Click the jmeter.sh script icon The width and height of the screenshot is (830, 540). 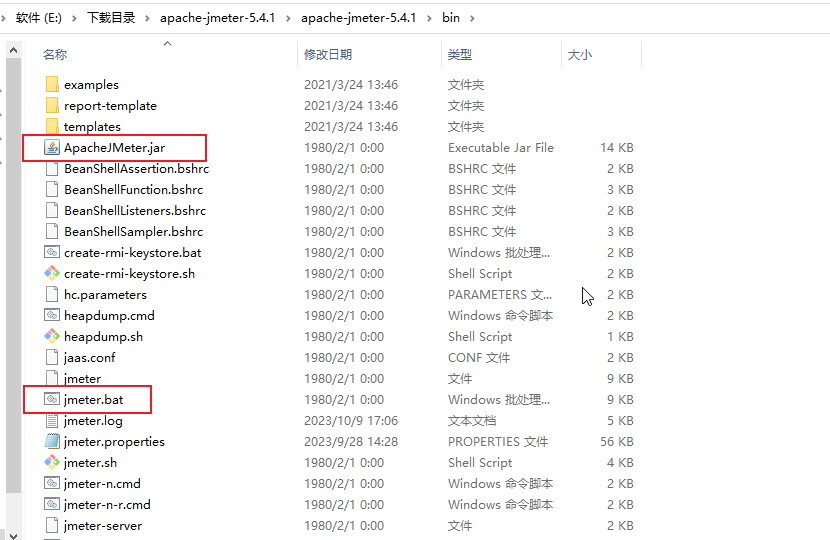tap(52, 463)
